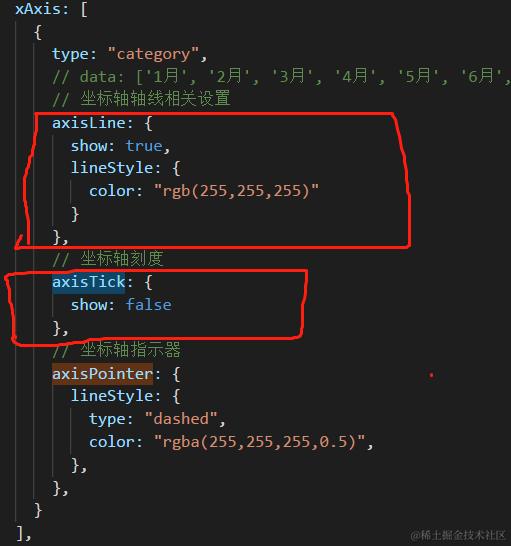The height and width of the screenshot is (546, 511).
Task: Click the "dashed" type string
Action: [x=181, y=419]
